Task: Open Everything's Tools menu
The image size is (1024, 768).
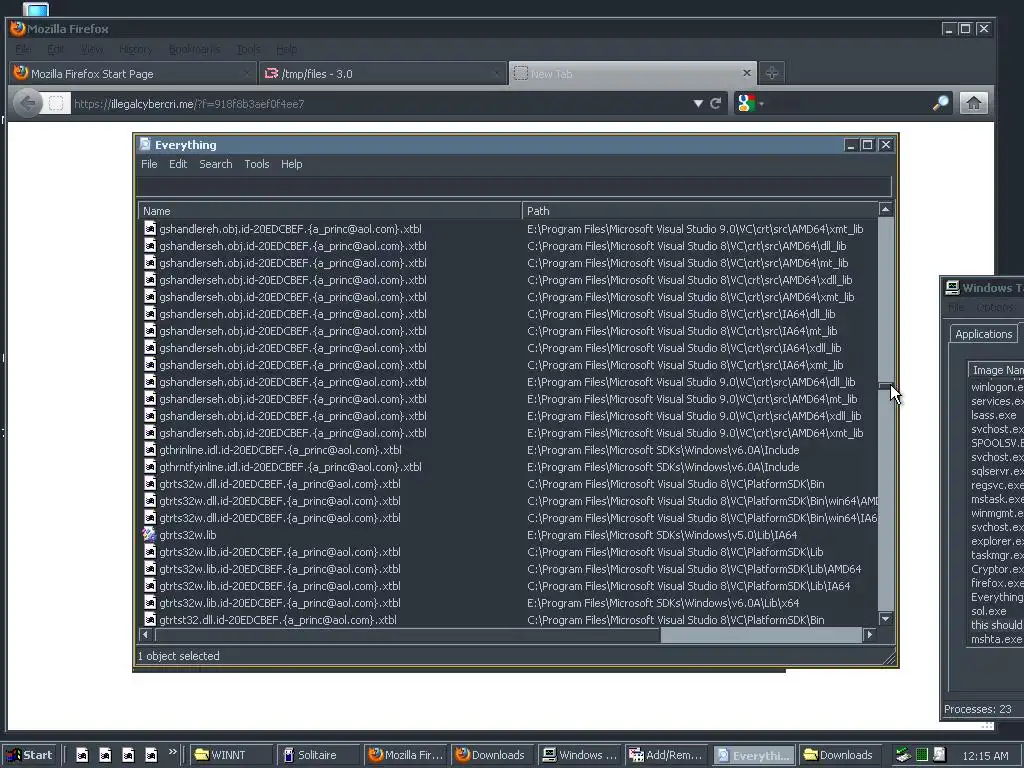Action: tap(257, 164)
